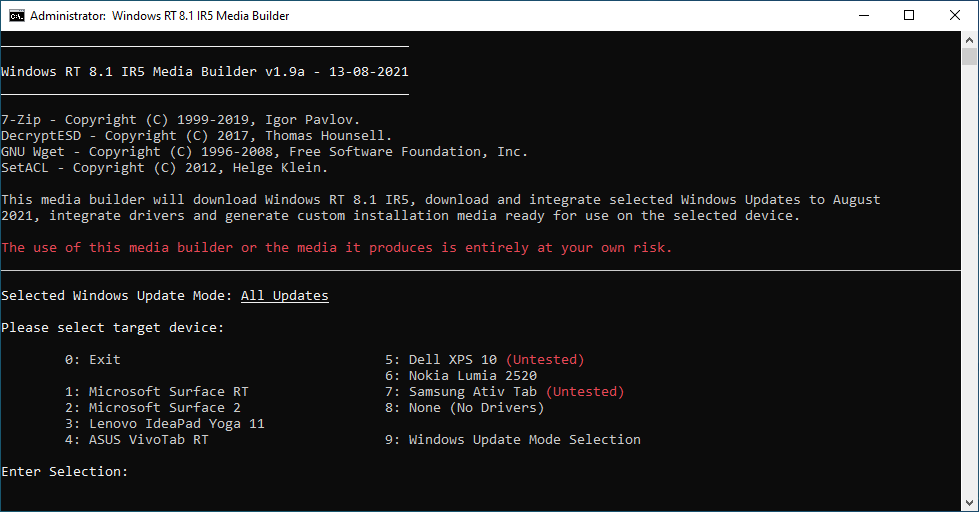979x512 pixels.
Task: Click "9: Windows Update Mode Selection" text
Action: click(512, 440)
